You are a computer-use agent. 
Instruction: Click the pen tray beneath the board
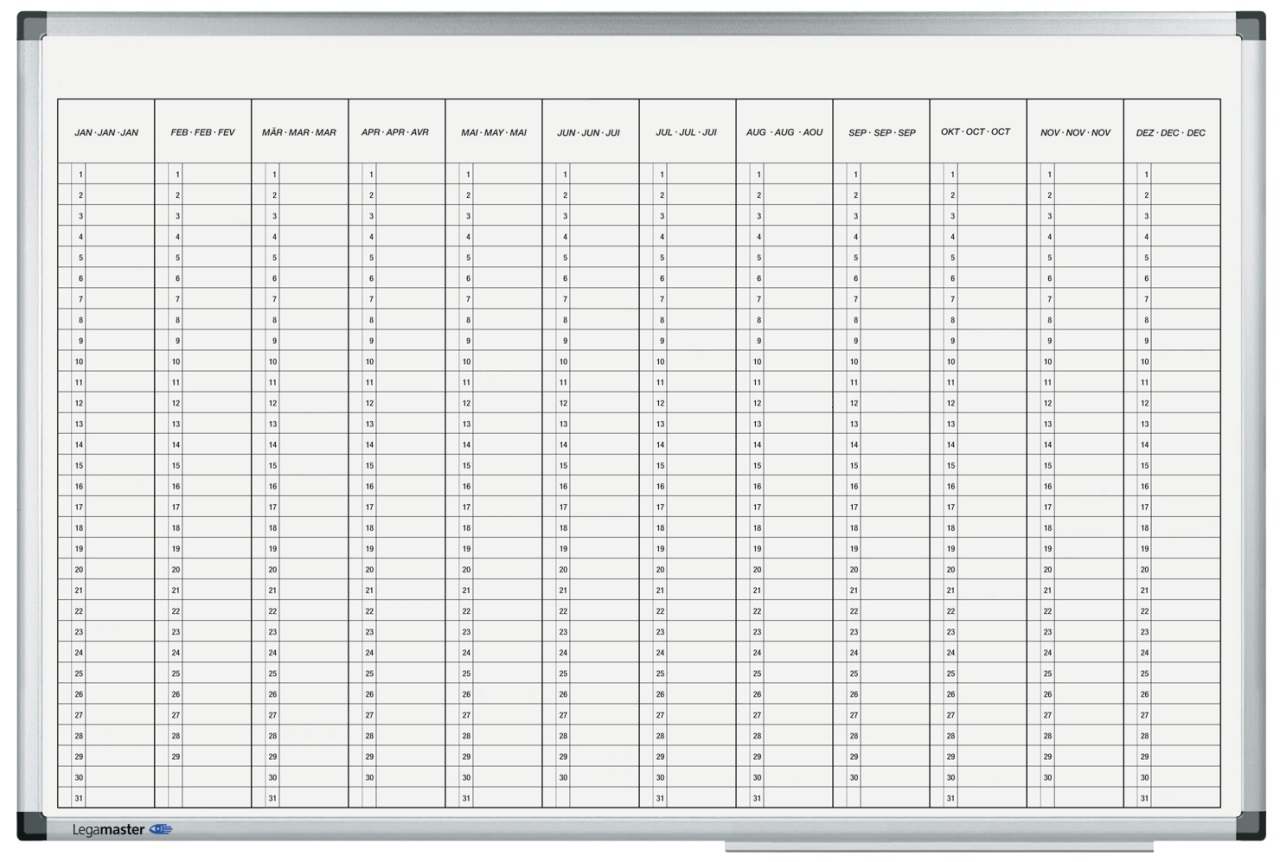(938, 847)
